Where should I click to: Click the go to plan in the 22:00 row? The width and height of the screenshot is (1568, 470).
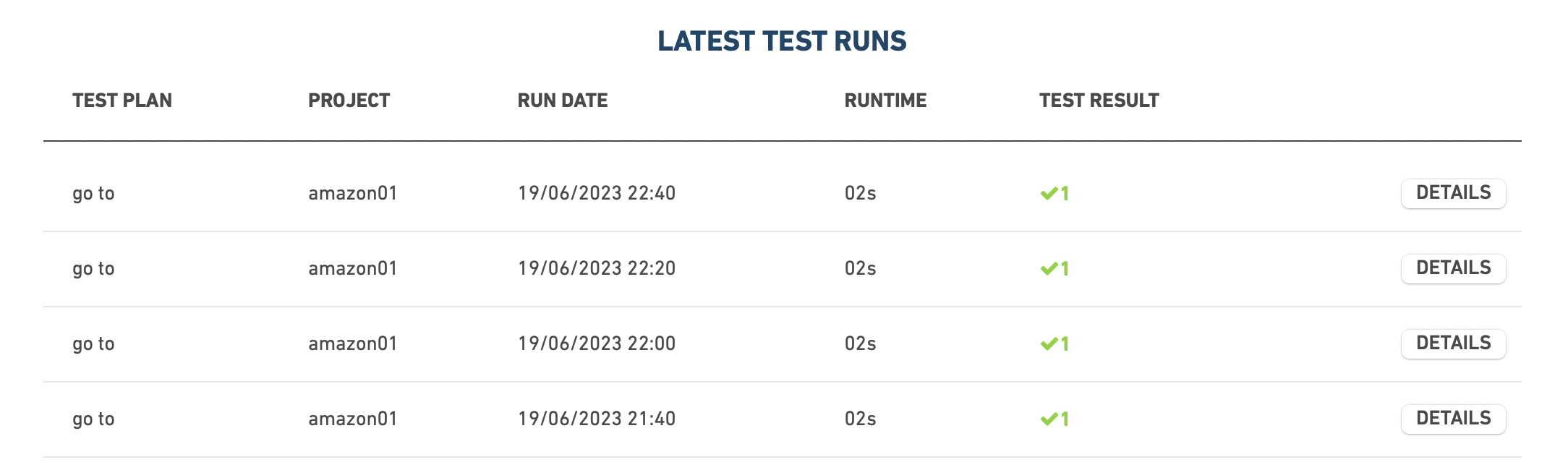click(93, 344)
